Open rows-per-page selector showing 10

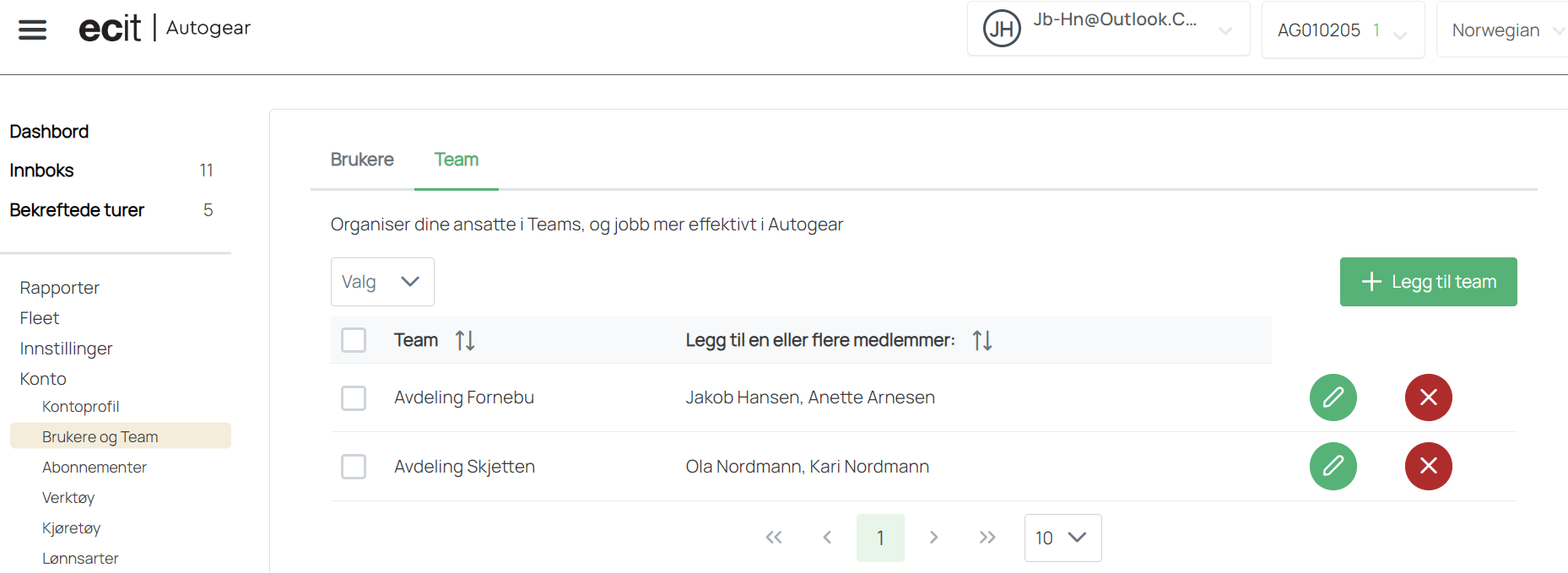point(1062,538)
